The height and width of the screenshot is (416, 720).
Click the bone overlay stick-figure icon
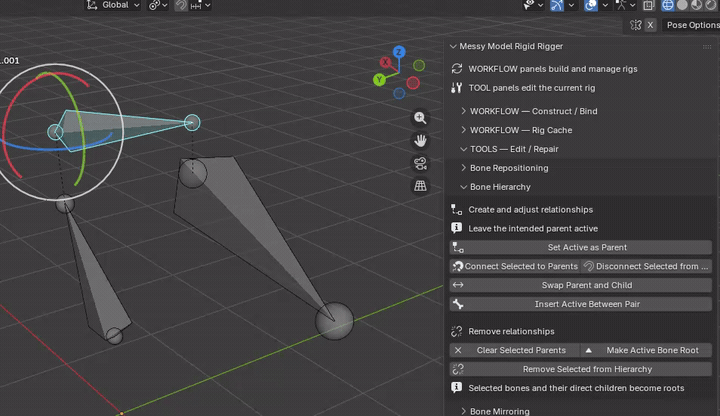point(621,5)
